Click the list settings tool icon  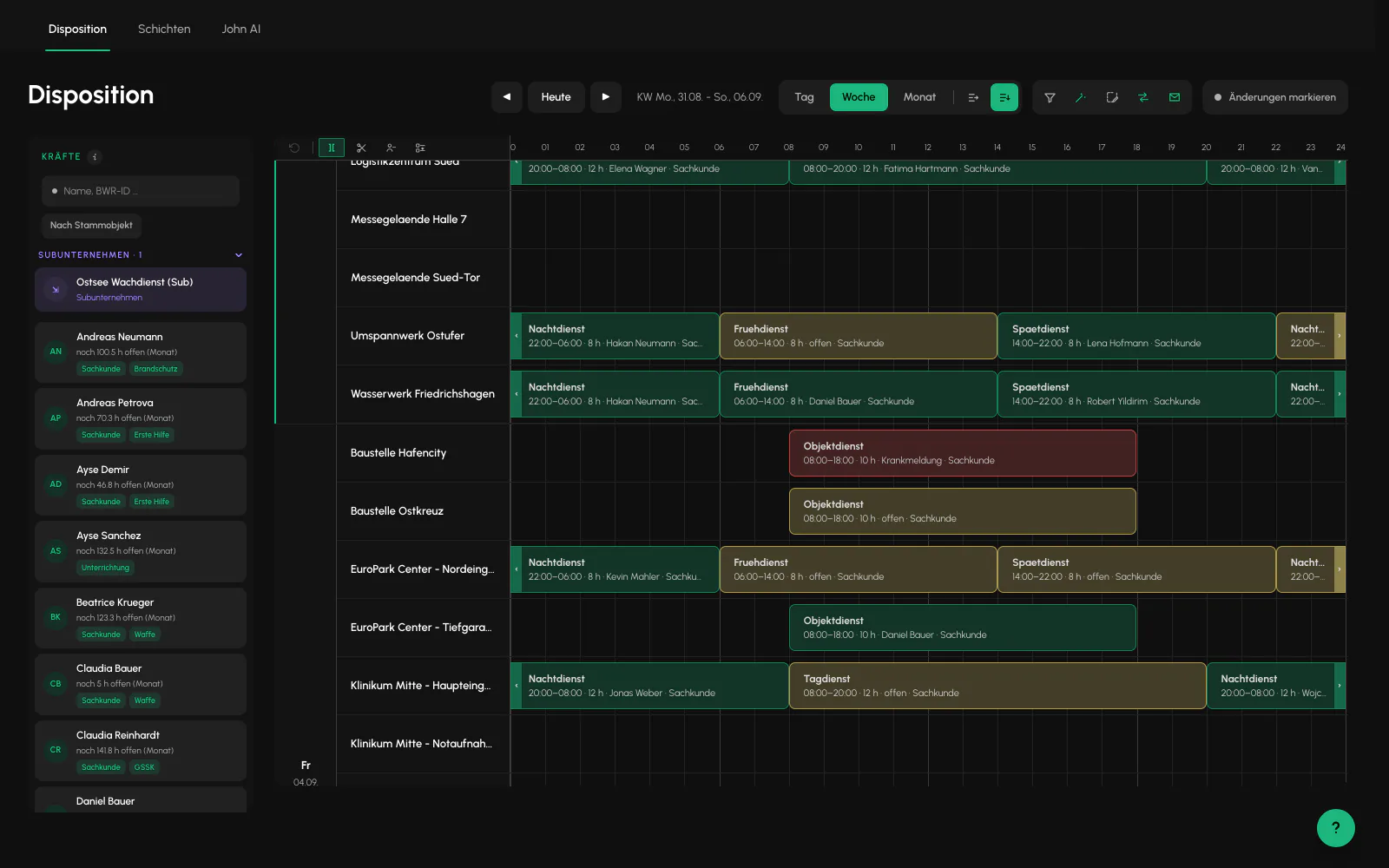420,148
